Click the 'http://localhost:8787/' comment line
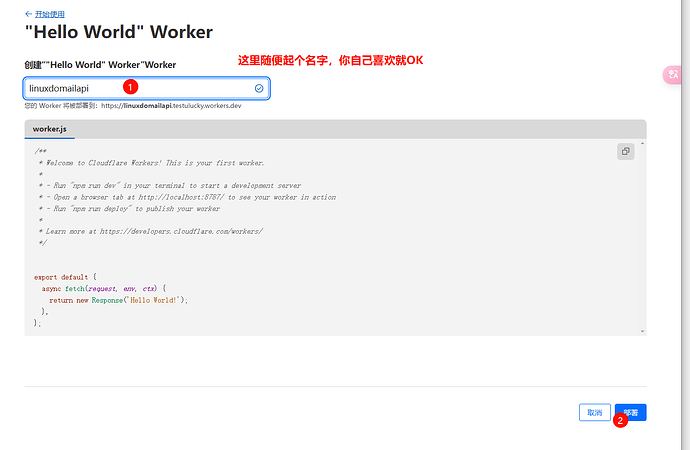Image resolution: width=690 pixels, height=450 pixels. click(x=187, y=197)
